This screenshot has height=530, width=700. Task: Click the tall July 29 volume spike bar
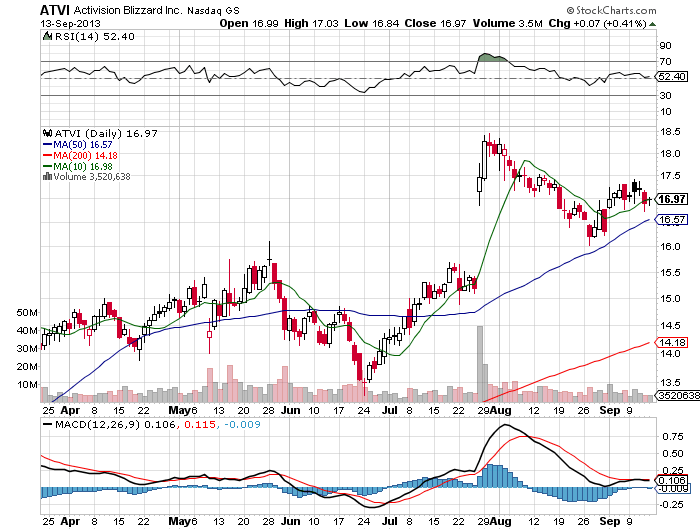[480, 364]
